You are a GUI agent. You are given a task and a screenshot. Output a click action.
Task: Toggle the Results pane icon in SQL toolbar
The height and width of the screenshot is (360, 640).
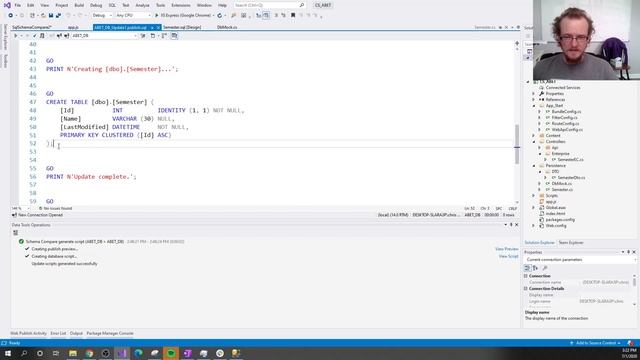click(174, 36)
